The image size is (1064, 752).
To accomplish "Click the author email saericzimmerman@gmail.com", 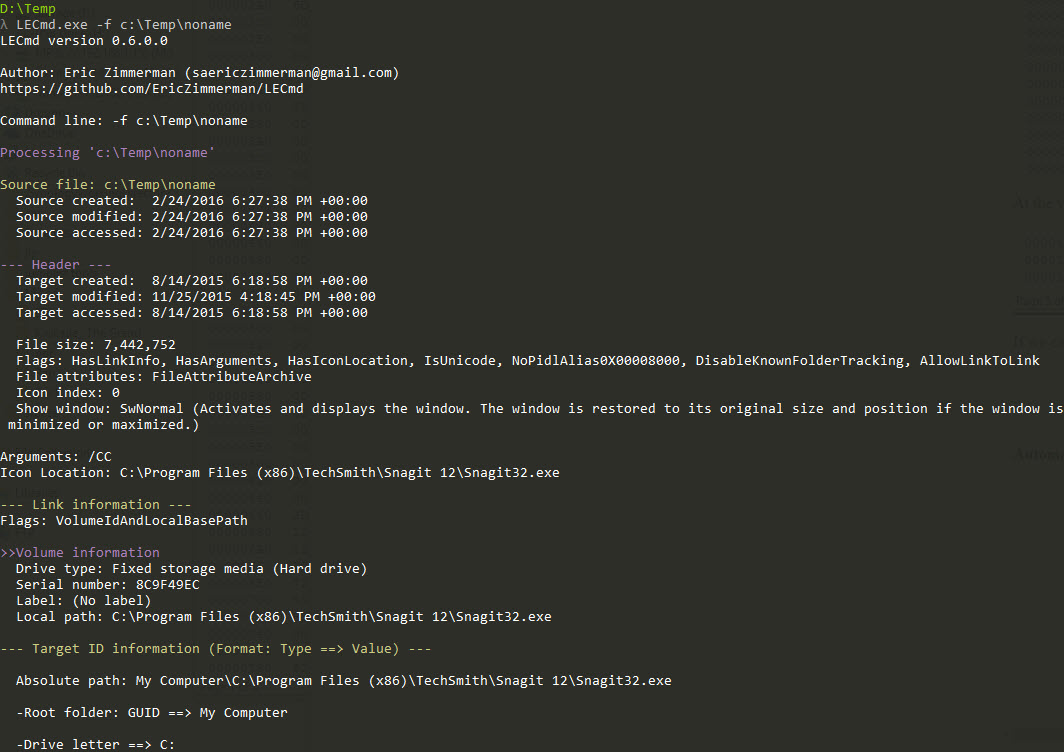I will pyautogui.click(x=291, y=73).
